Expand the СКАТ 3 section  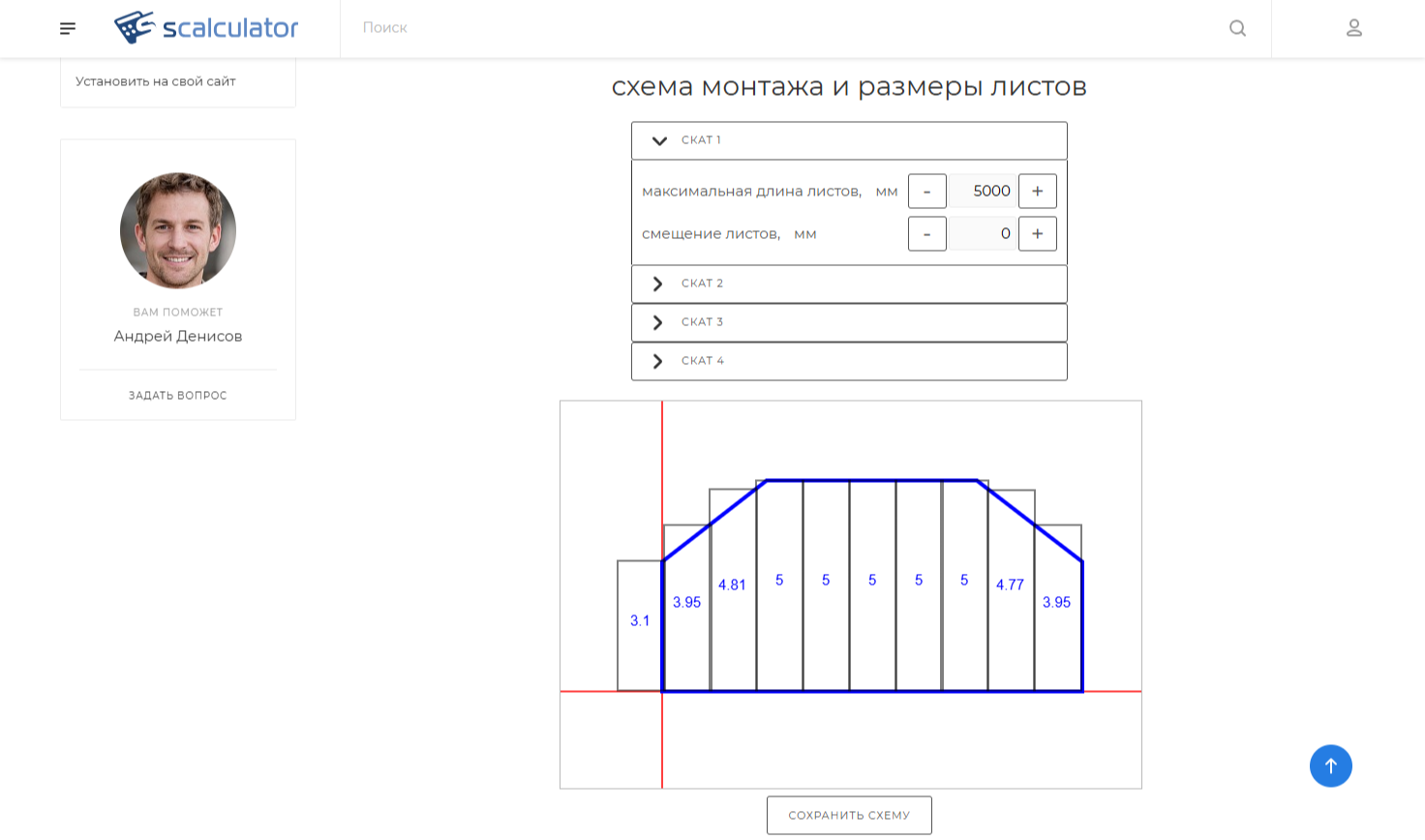[x=849, y=322]
